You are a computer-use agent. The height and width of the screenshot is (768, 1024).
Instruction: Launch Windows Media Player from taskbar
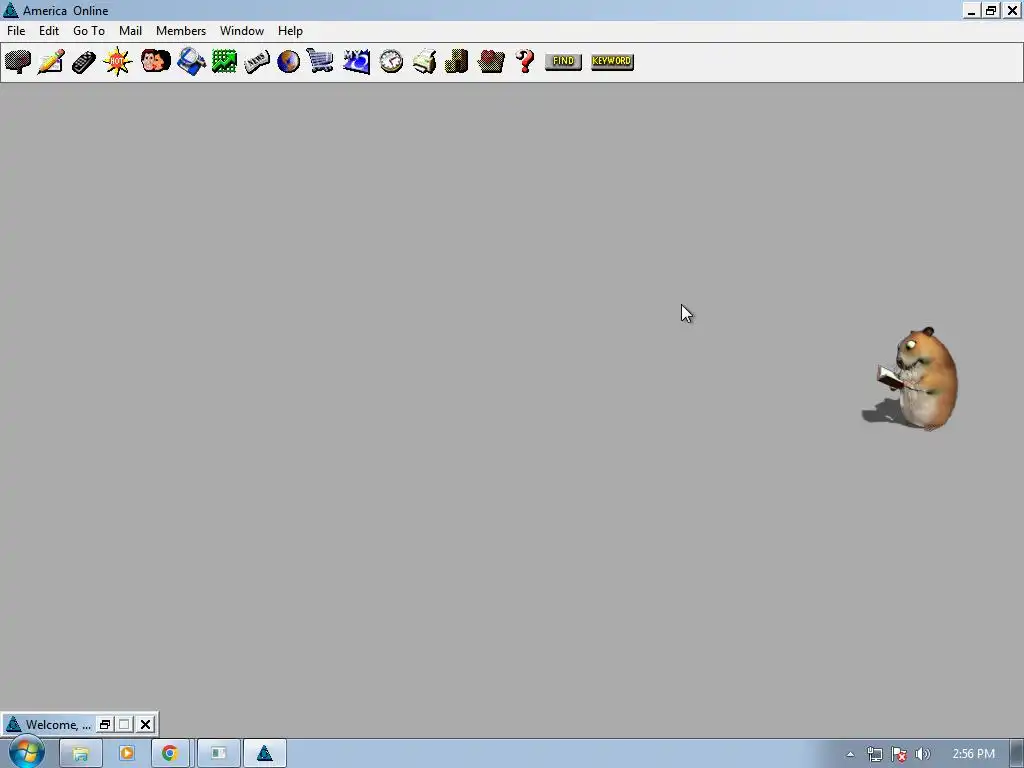(127, 753)
